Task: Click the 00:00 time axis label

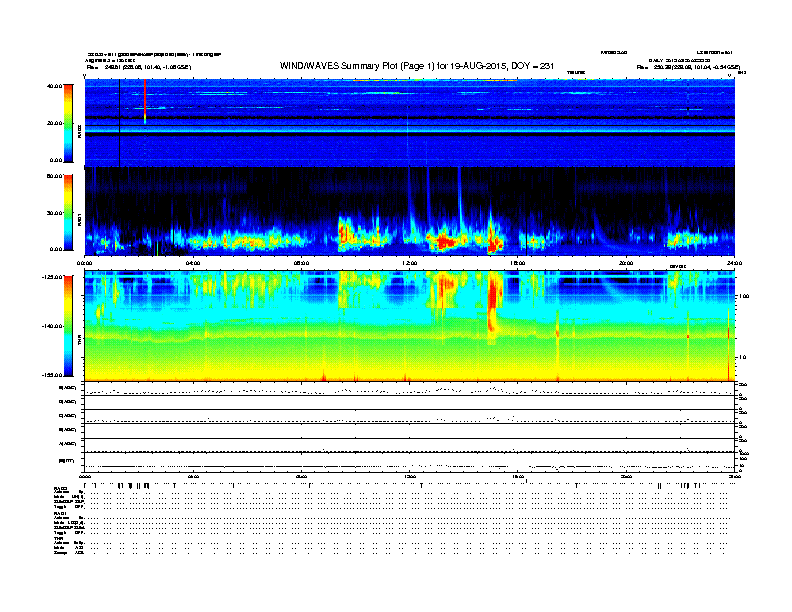Action: pyautogui.click(x=86, y=263)
